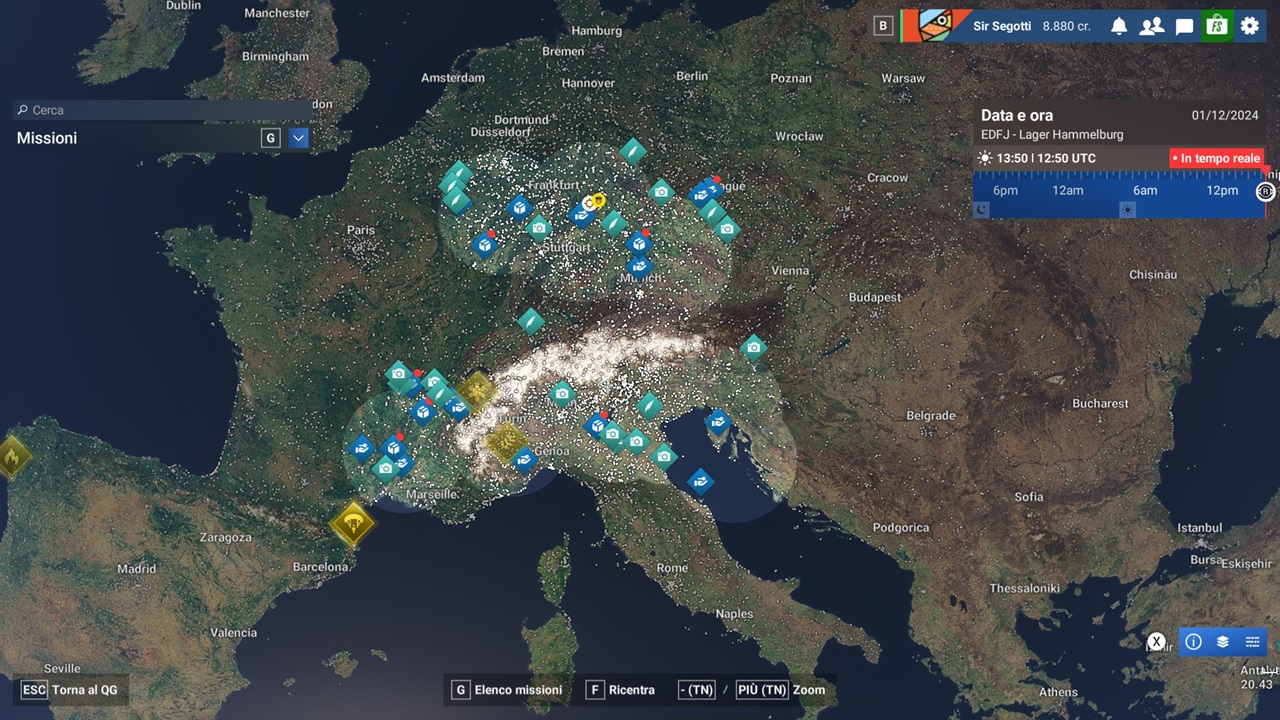The height and width of the screenshot is (720, 1280).
Task: Open the map layers icon
Action: click(x=1222, y=642)
